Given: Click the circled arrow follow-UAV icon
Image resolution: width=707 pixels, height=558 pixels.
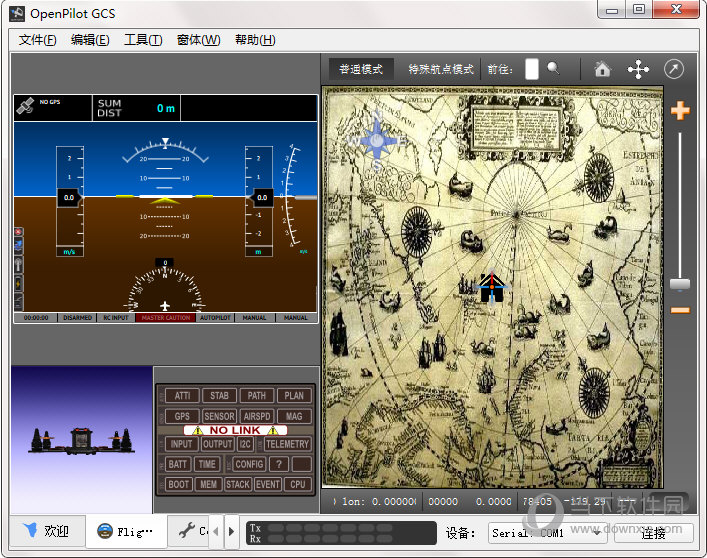Looking at the screenshot, I should coord(674,69).
